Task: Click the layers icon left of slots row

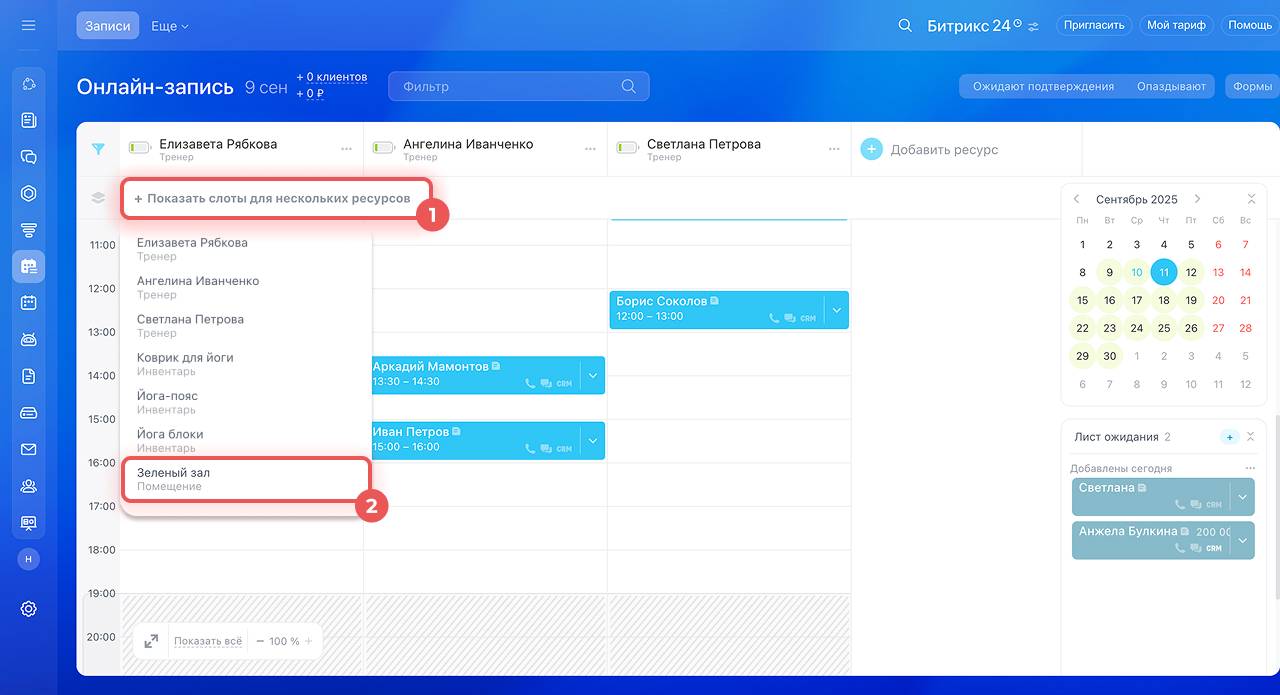Action: pyautogui.click(x=98, y=198)
